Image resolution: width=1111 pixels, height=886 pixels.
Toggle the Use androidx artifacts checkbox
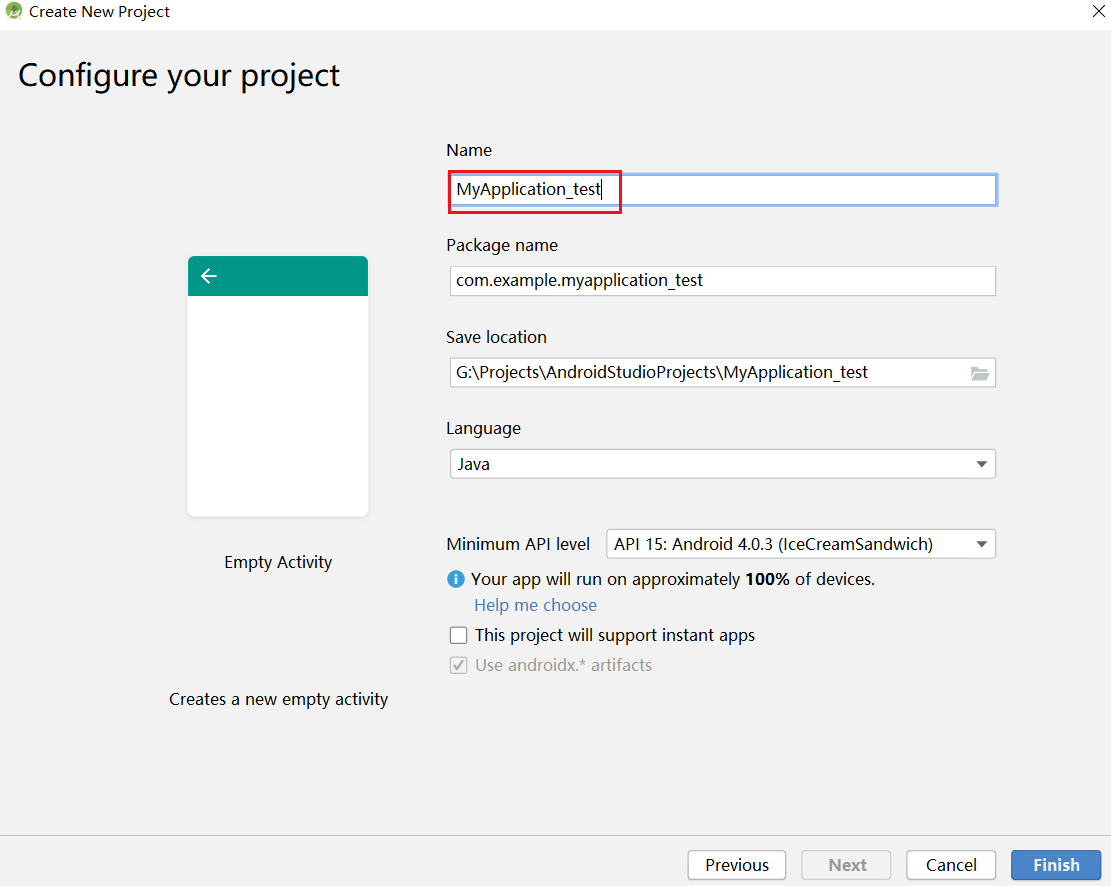(x=458, y=665)
